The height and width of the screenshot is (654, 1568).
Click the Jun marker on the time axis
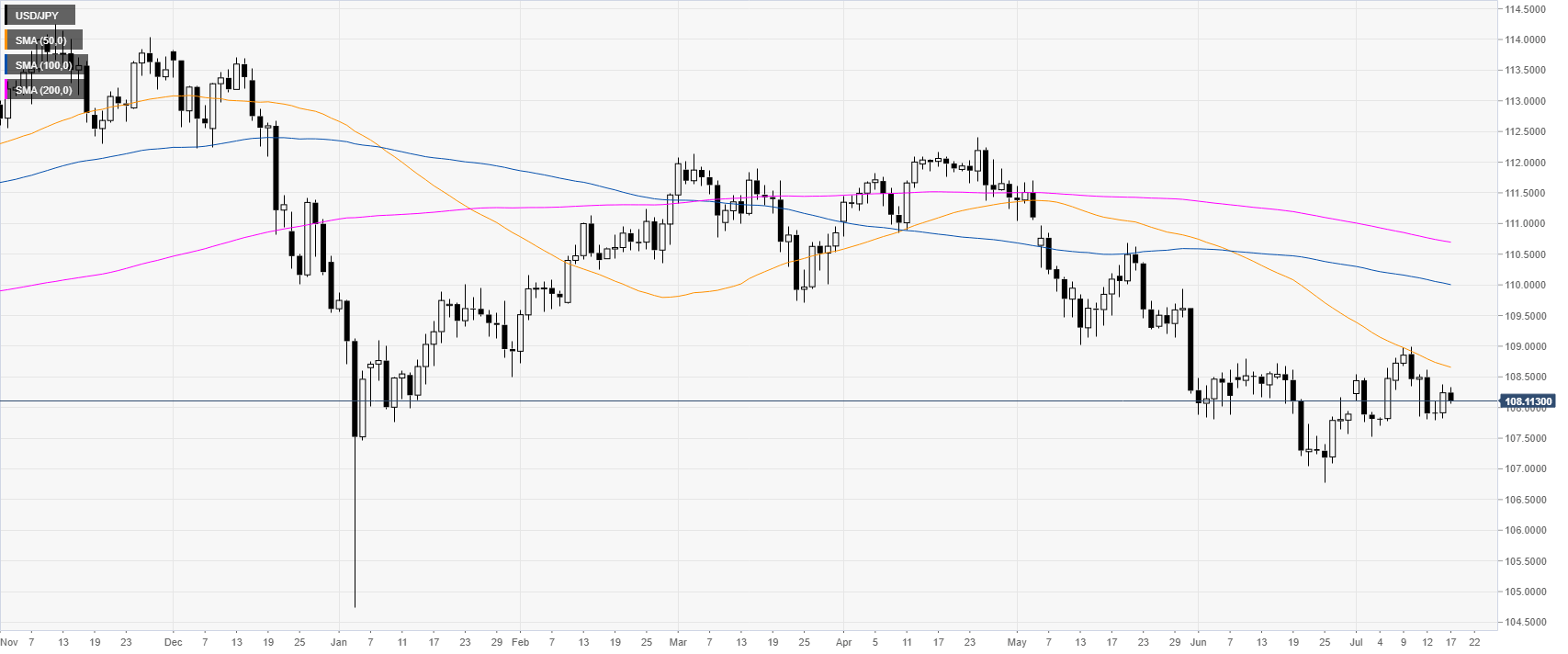tap(1198, 642)
